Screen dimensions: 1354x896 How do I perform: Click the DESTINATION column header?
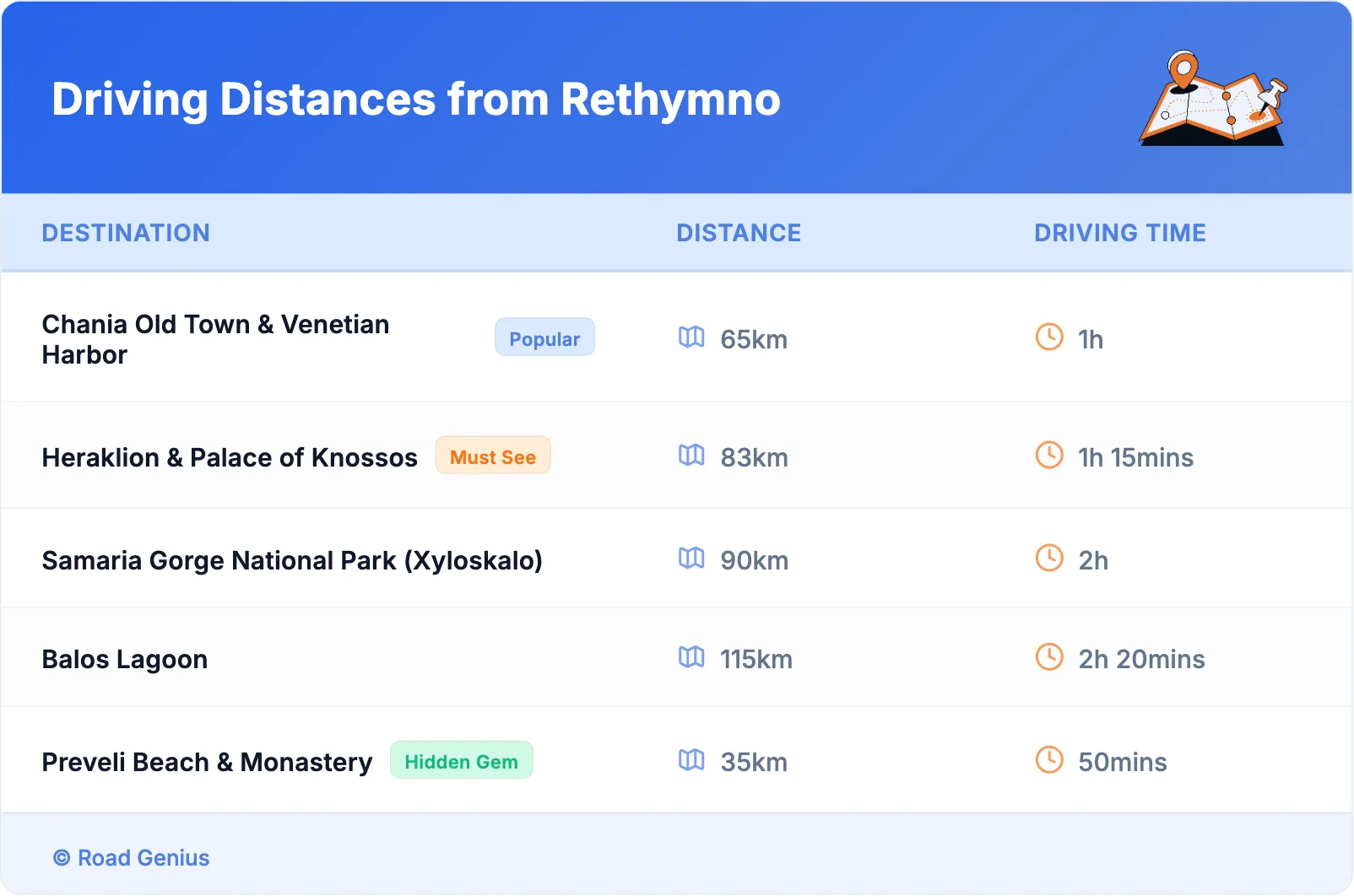coord(126,233)
